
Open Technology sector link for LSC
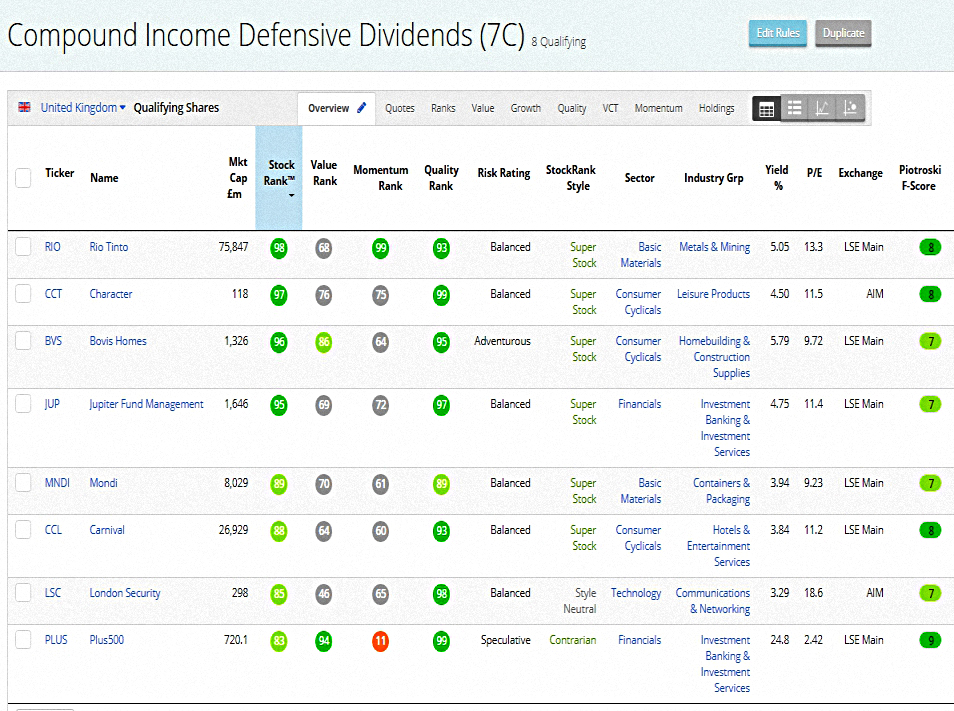[636, 593]
